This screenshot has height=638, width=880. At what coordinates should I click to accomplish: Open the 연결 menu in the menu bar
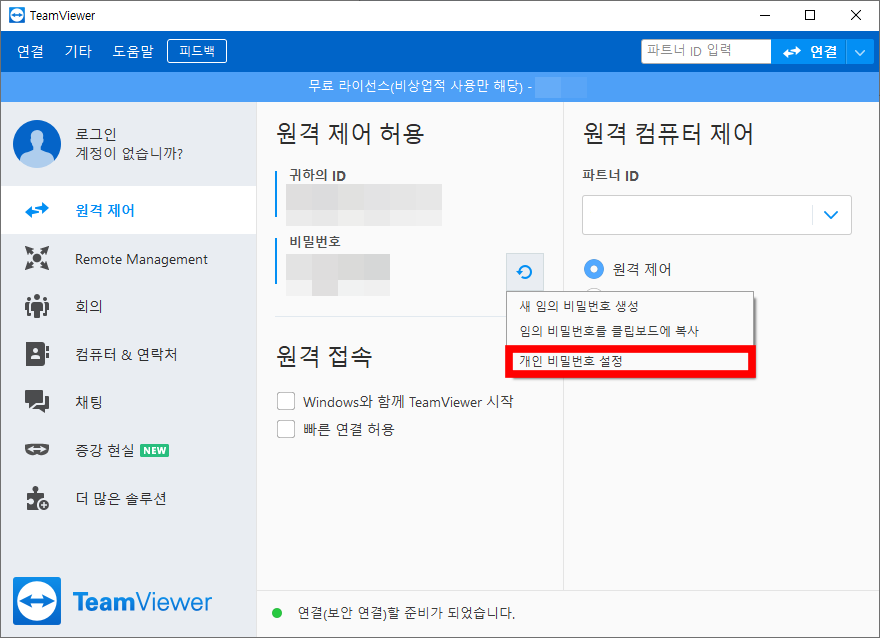(30, 51)
